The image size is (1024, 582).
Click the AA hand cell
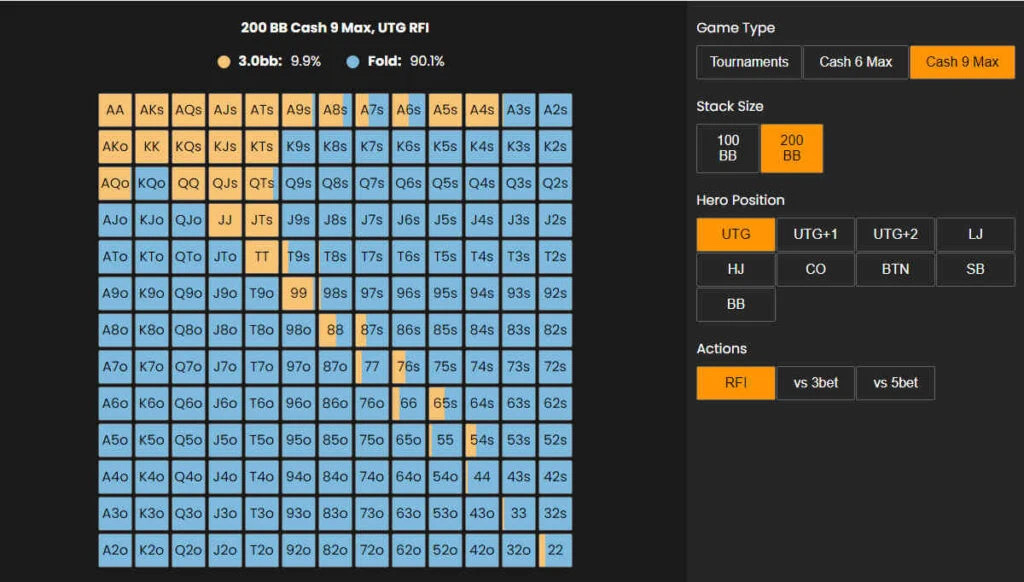(115, 110)
